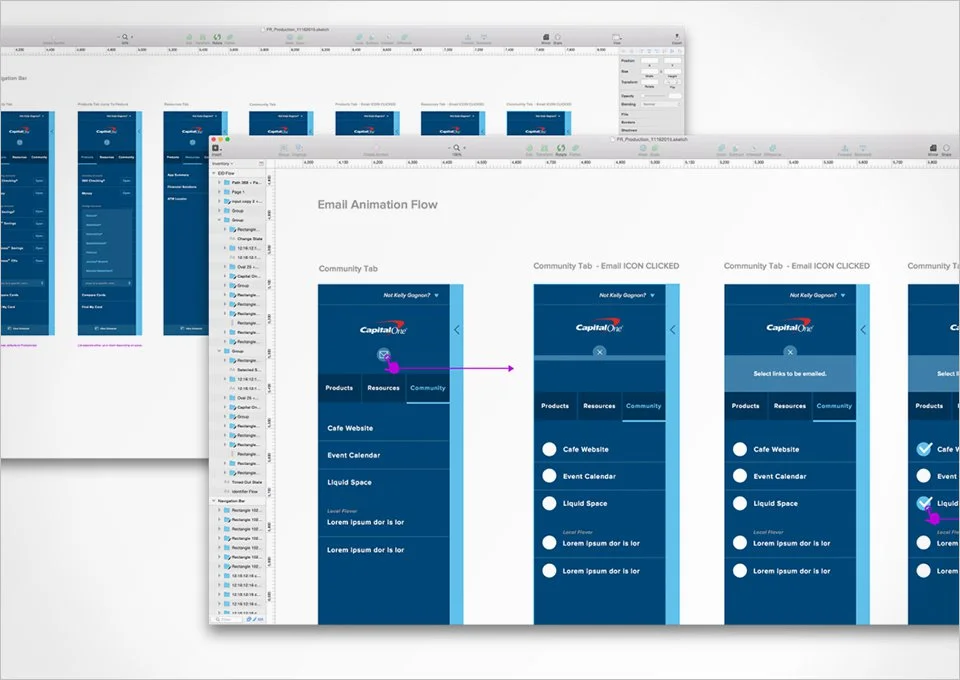
Task: Click the Export icon in back window toolbar
Action: pyautogui.click(x=677, y=37)
